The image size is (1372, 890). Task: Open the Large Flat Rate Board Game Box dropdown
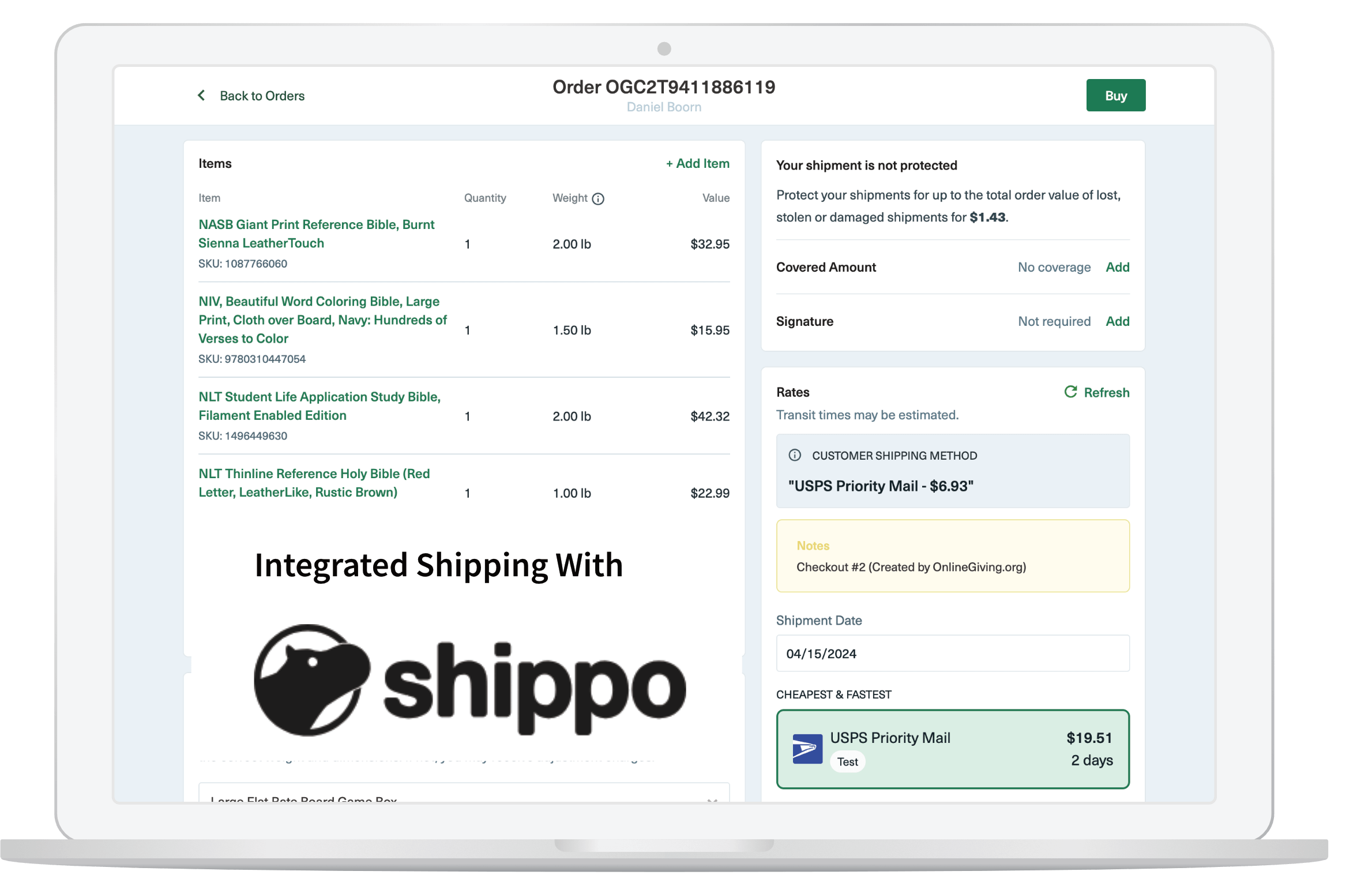click(x=464, y=793)
